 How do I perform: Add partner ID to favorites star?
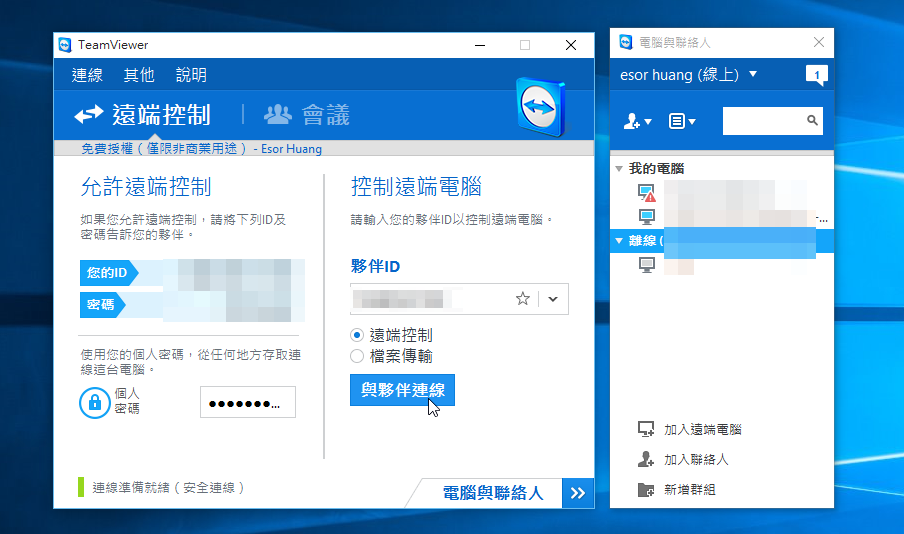(522, 299)
